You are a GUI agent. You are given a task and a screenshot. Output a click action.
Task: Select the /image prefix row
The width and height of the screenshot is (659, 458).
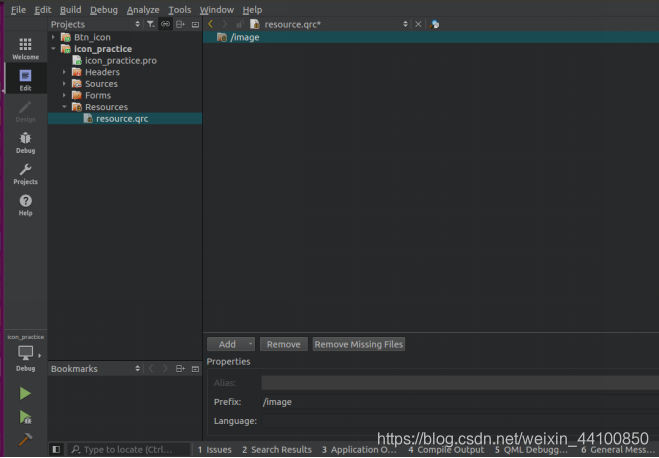(x=431, y=37)
